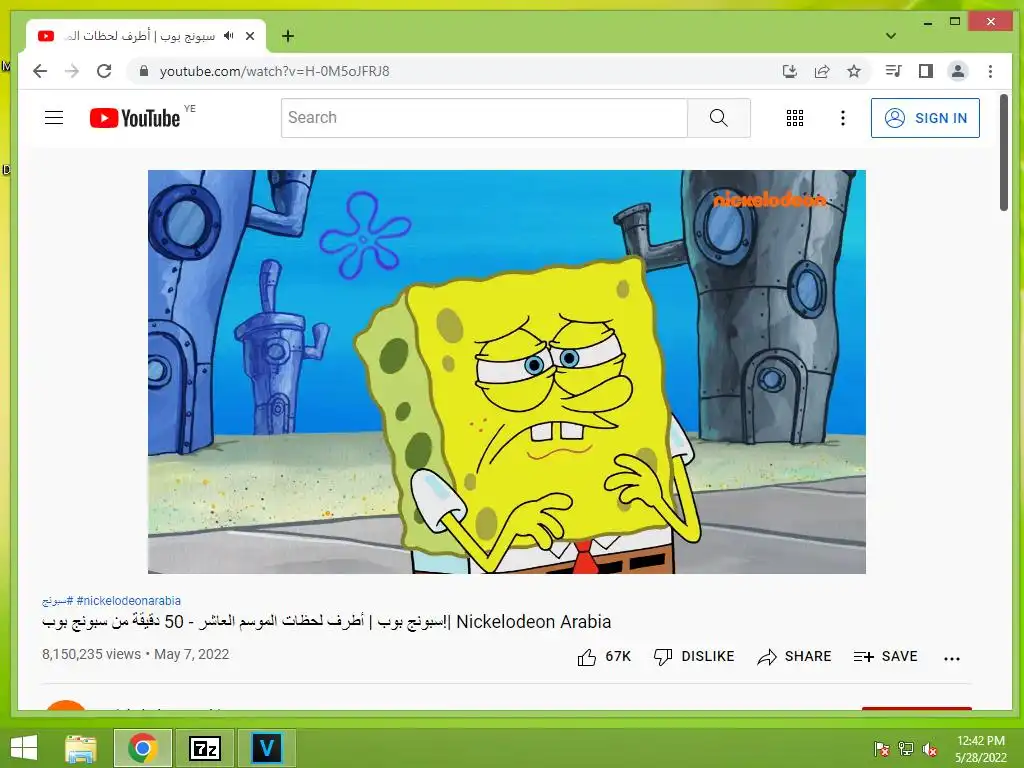Click SAVE to add to playlist

(886, 656)
